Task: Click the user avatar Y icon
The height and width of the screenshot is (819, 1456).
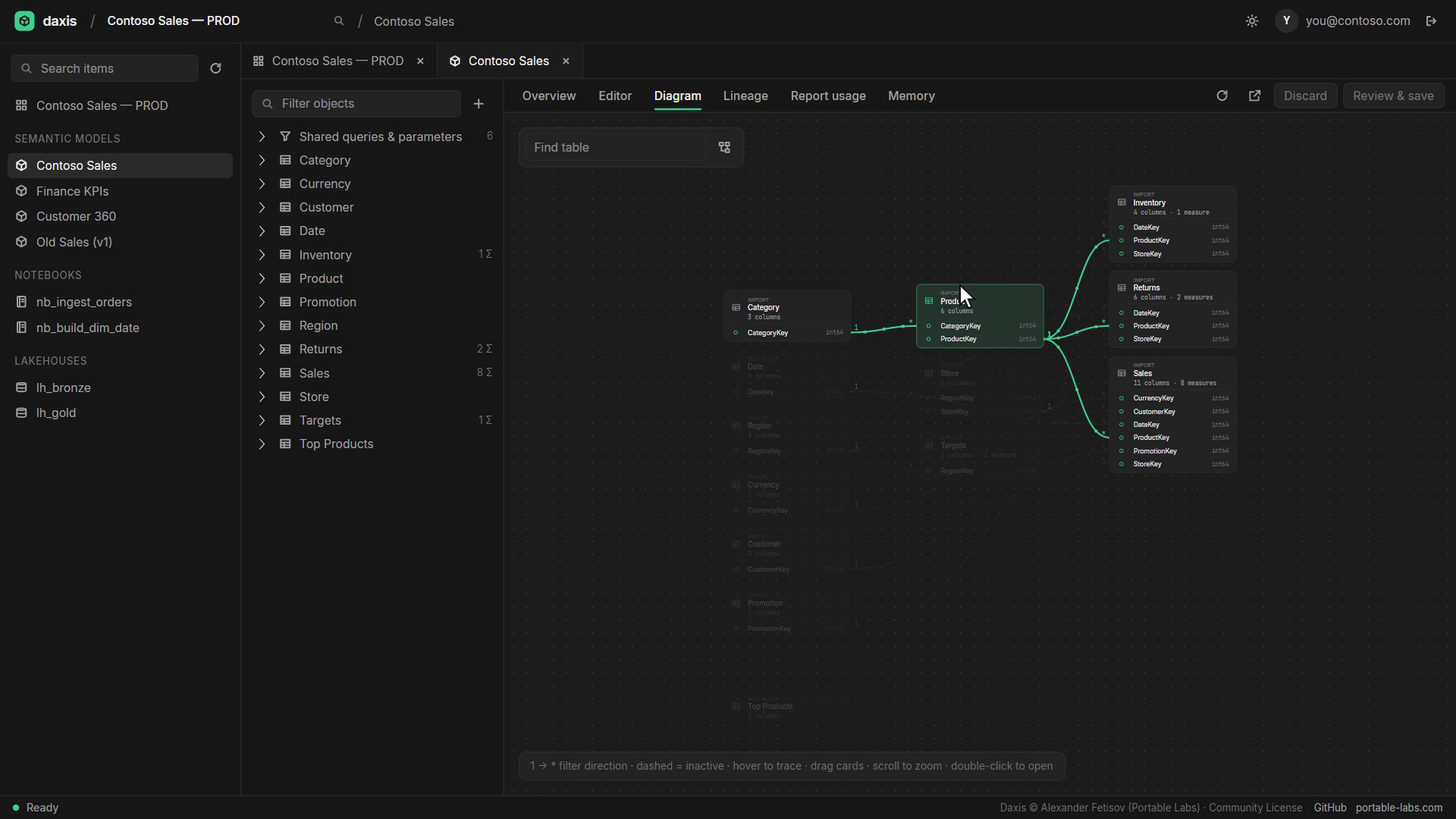Action: [1286, 21]
